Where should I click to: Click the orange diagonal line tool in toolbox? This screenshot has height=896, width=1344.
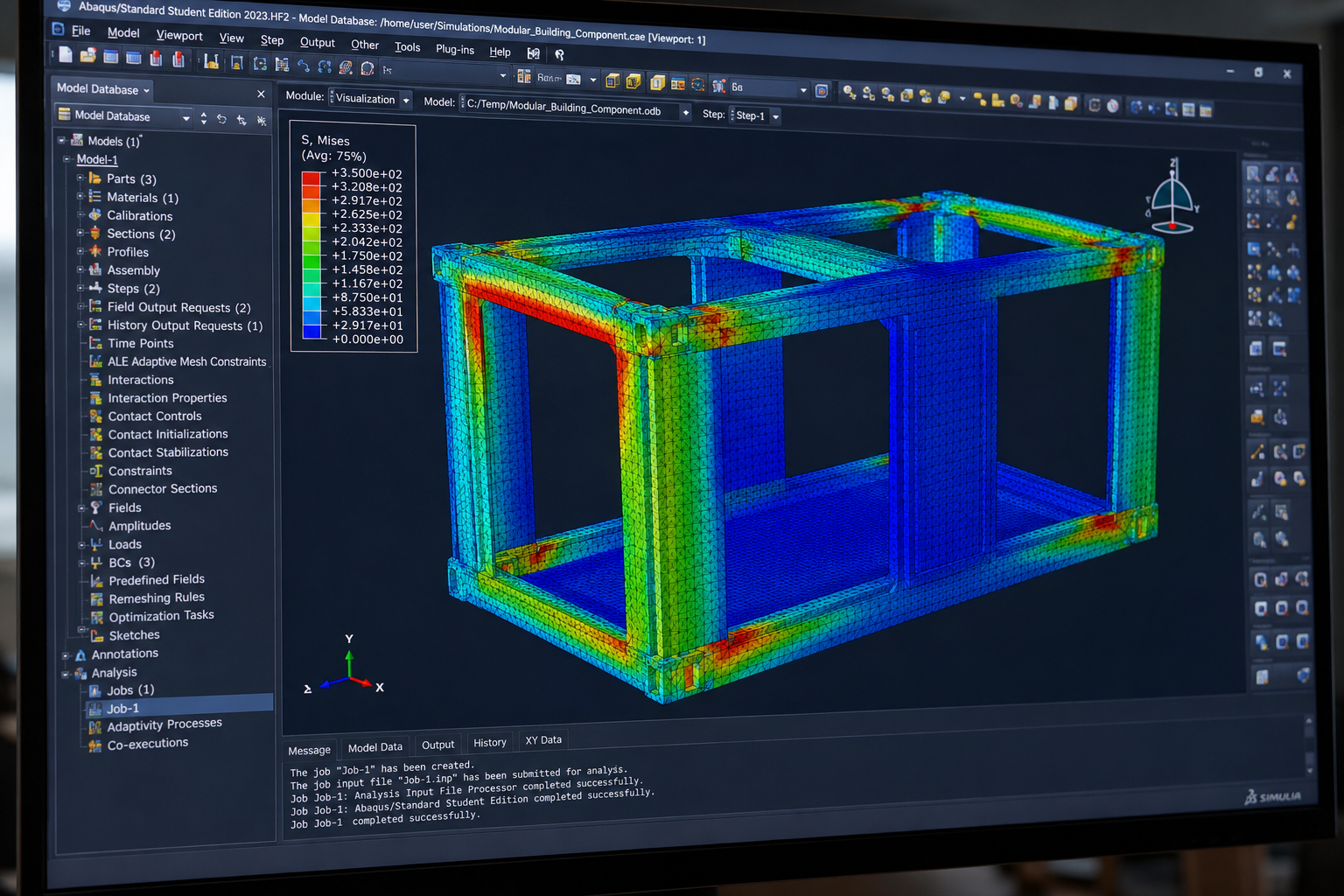[x=1256, y=451]
